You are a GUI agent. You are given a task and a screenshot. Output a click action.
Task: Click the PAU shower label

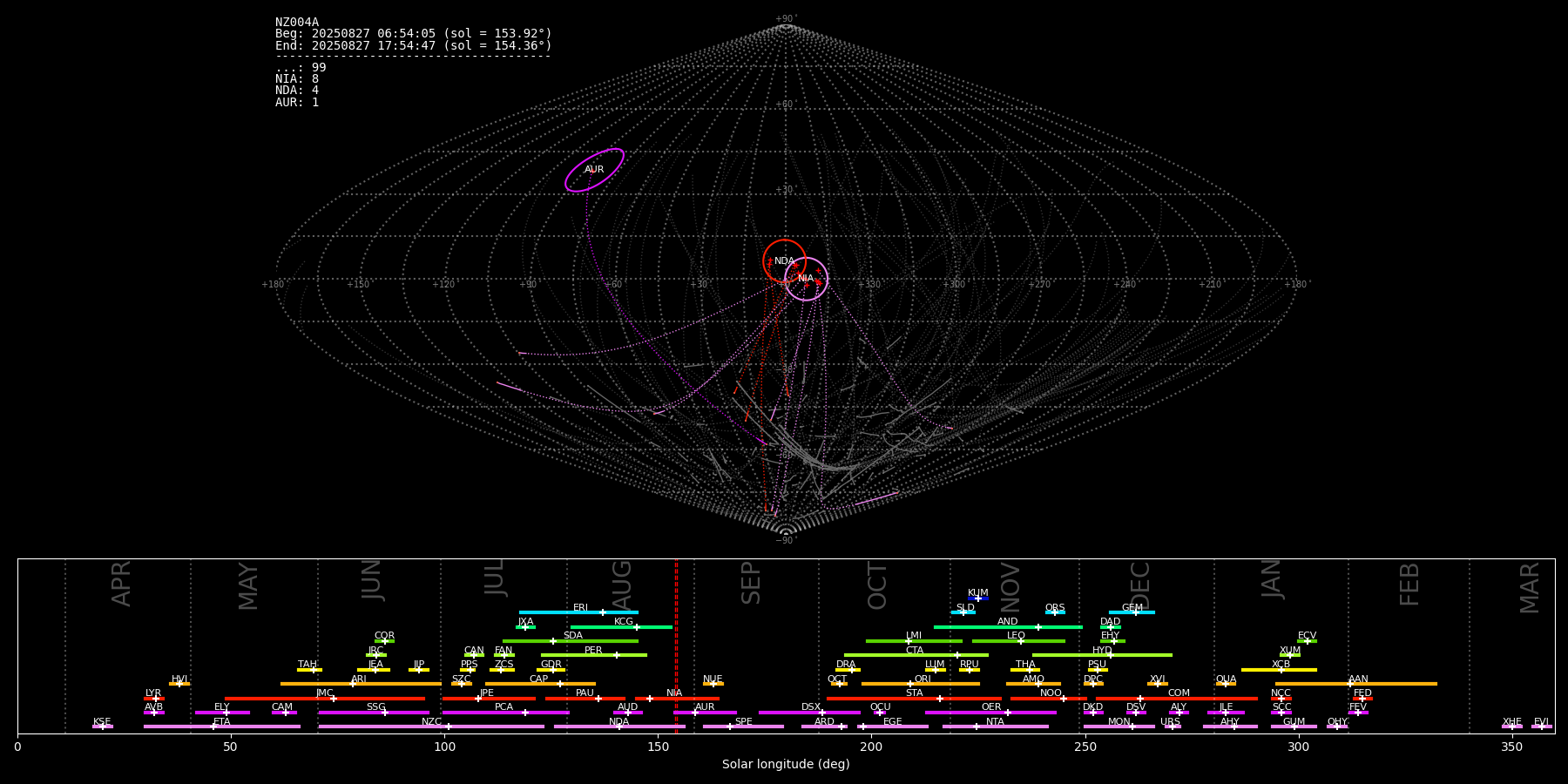coord(585,693)
